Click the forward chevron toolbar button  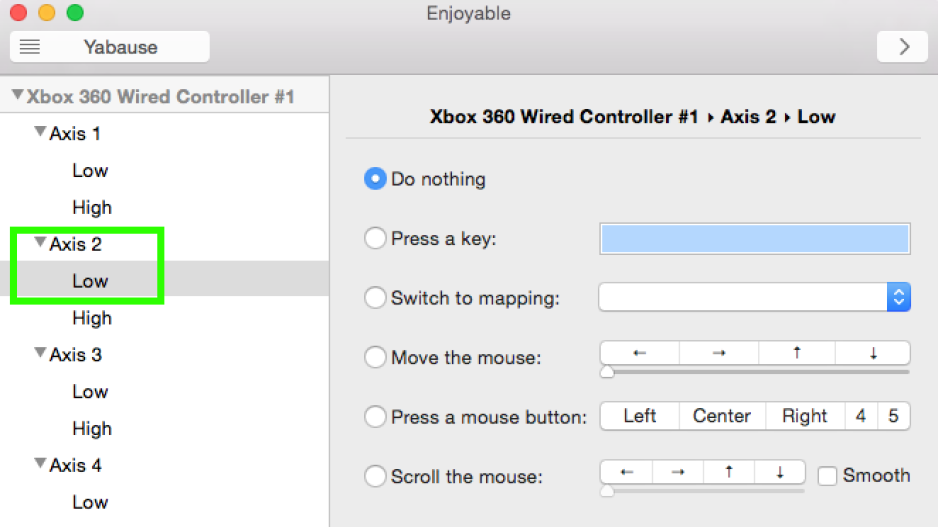coord(902,47)
